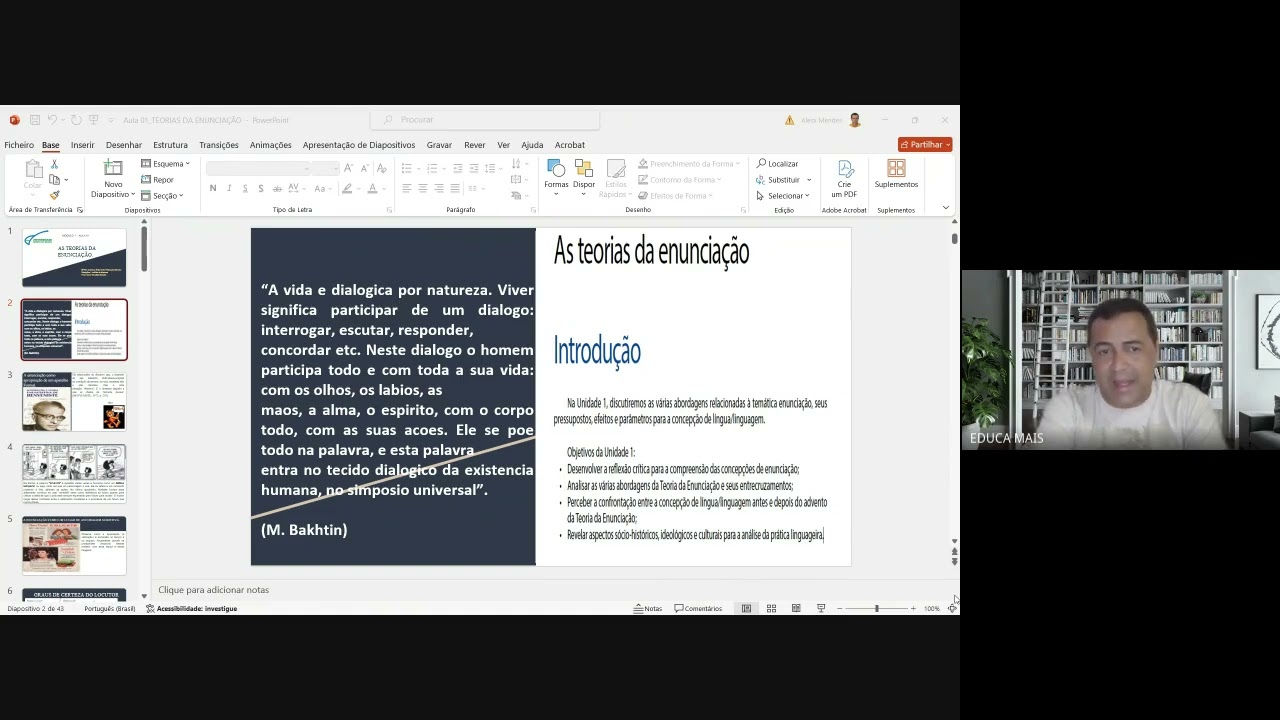Click the Cut scissors icon
Image resolution: width=1280 pixels, height=720 pixels.
coord(54,164)
